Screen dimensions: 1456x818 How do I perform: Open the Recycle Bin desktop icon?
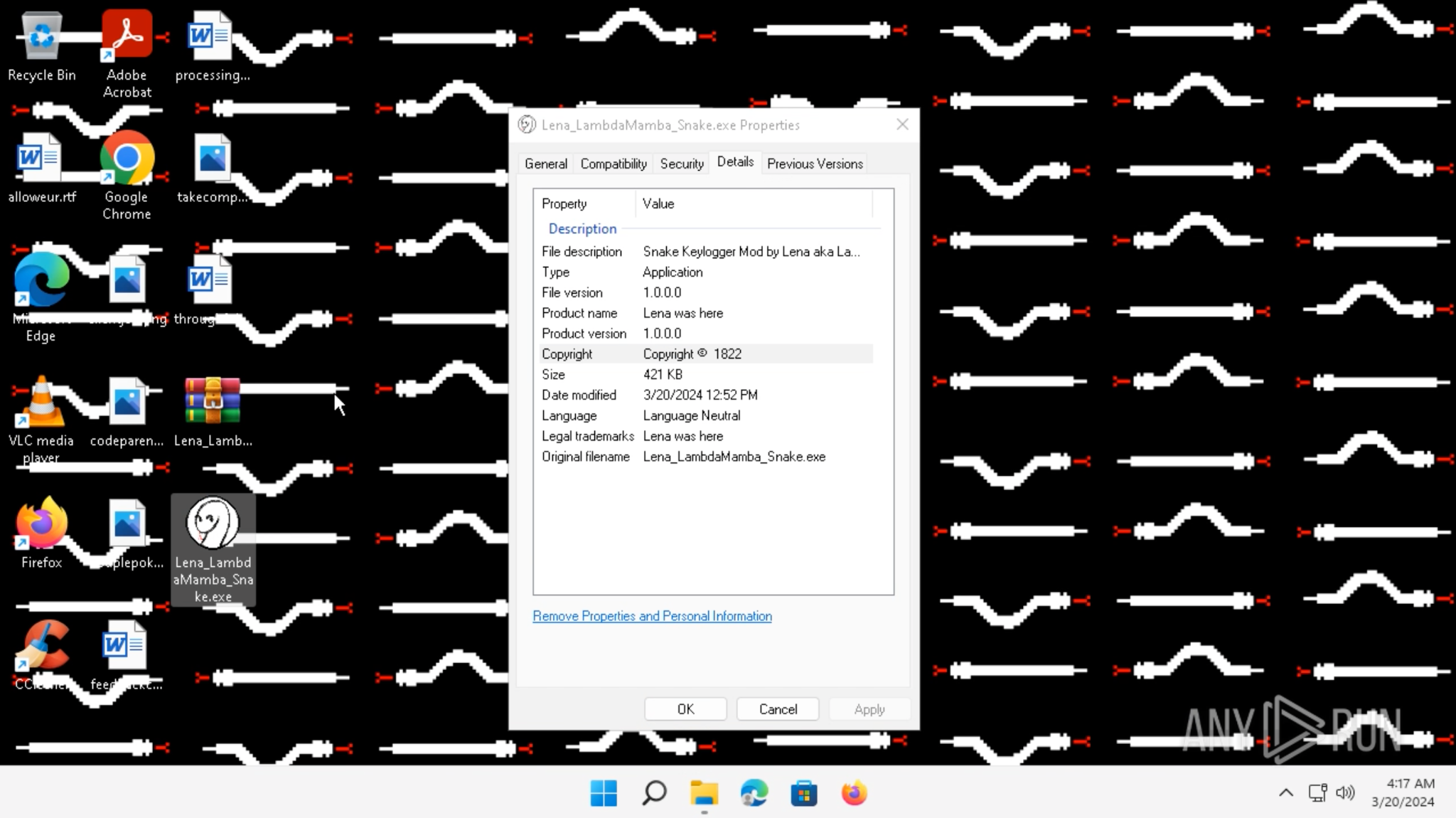coord(41,36)
